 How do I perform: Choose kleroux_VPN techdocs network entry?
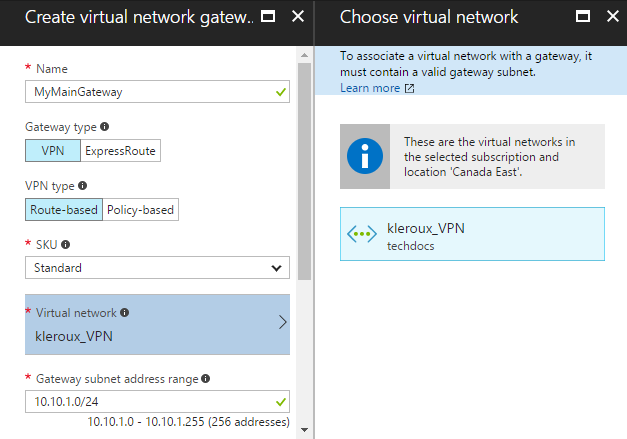472,234
